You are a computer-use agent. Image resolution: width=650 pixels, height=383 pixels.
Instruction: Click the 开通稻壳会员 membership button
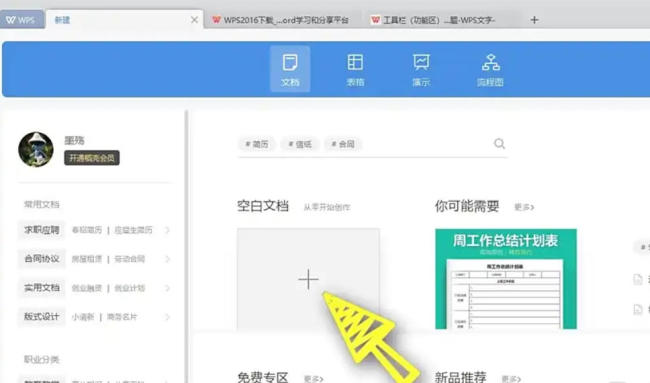coord(92,158)
